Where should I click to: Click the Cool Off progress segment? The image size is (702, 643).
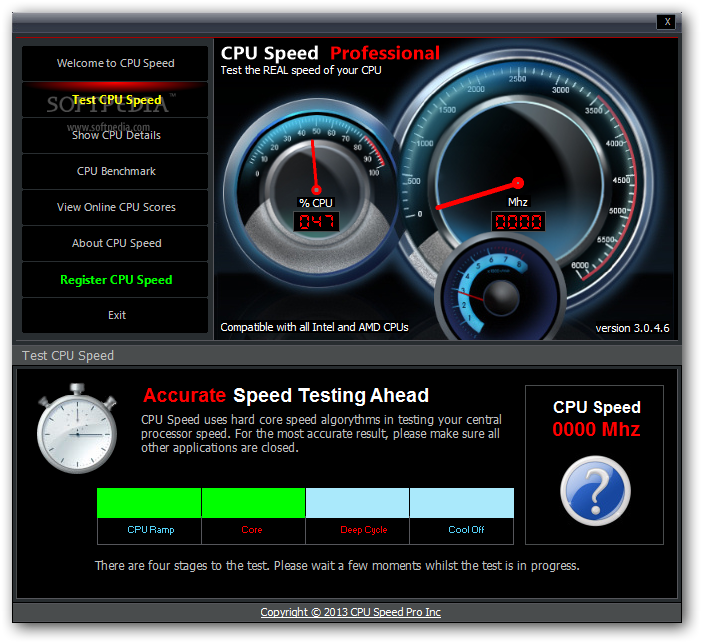pos(462,503)
